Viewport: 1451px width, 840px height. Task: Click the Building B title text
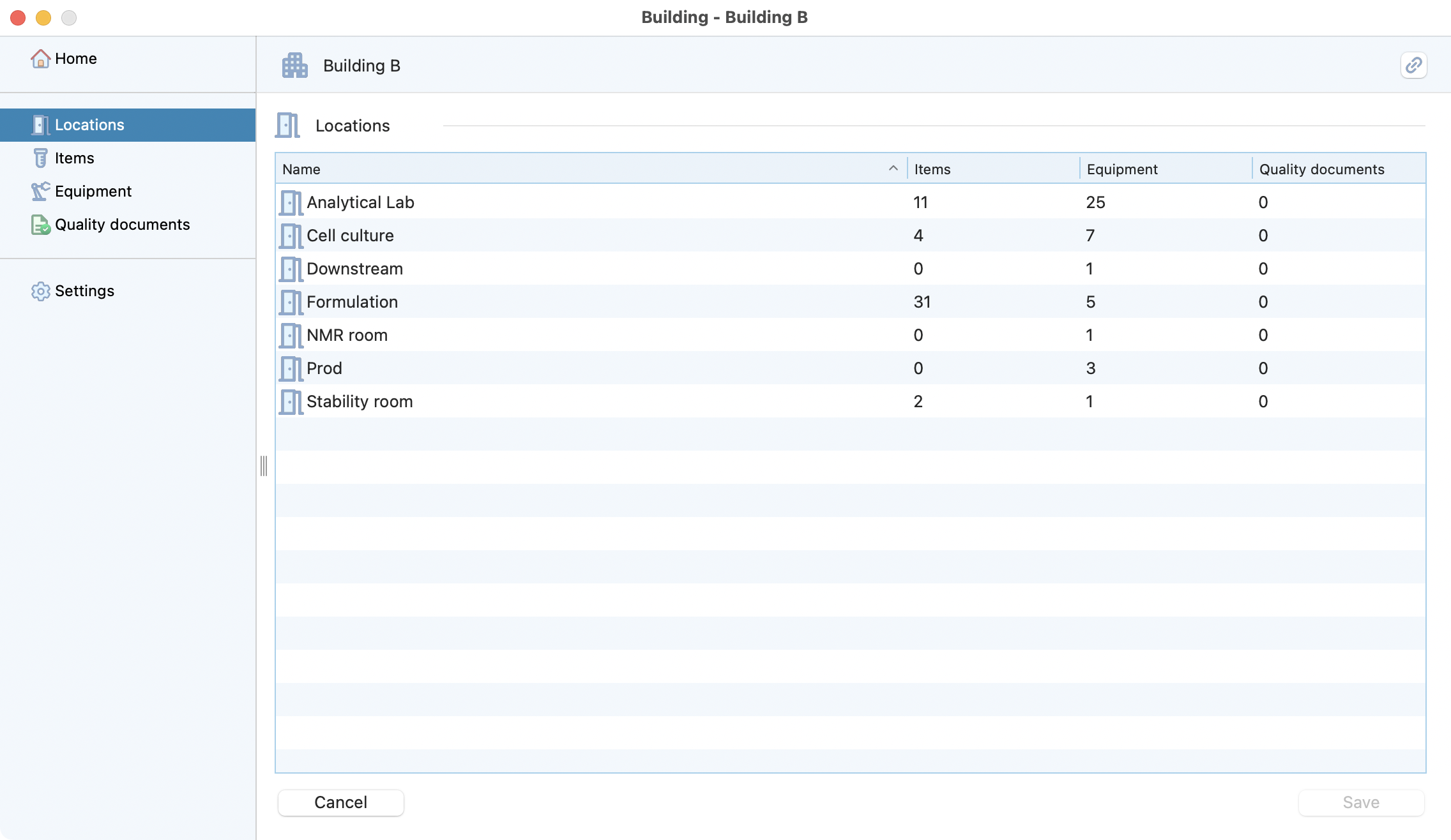[361, 66]
